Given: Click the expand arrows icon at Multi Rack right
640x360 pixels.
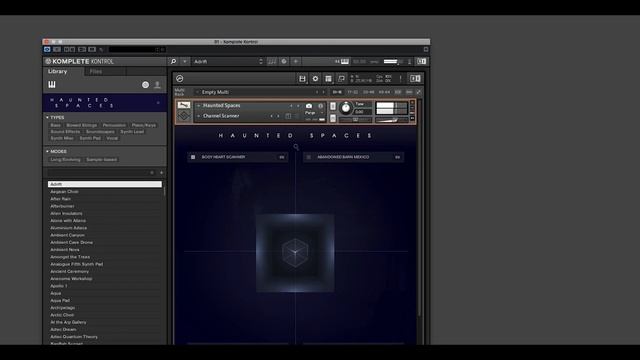Looking at the screenshot, I should pyautogui.click(x=418, y=92).
